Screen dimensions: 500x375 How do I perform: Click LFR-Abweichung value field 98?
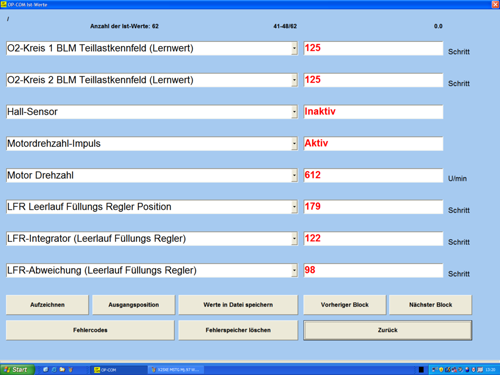[373, 271]
